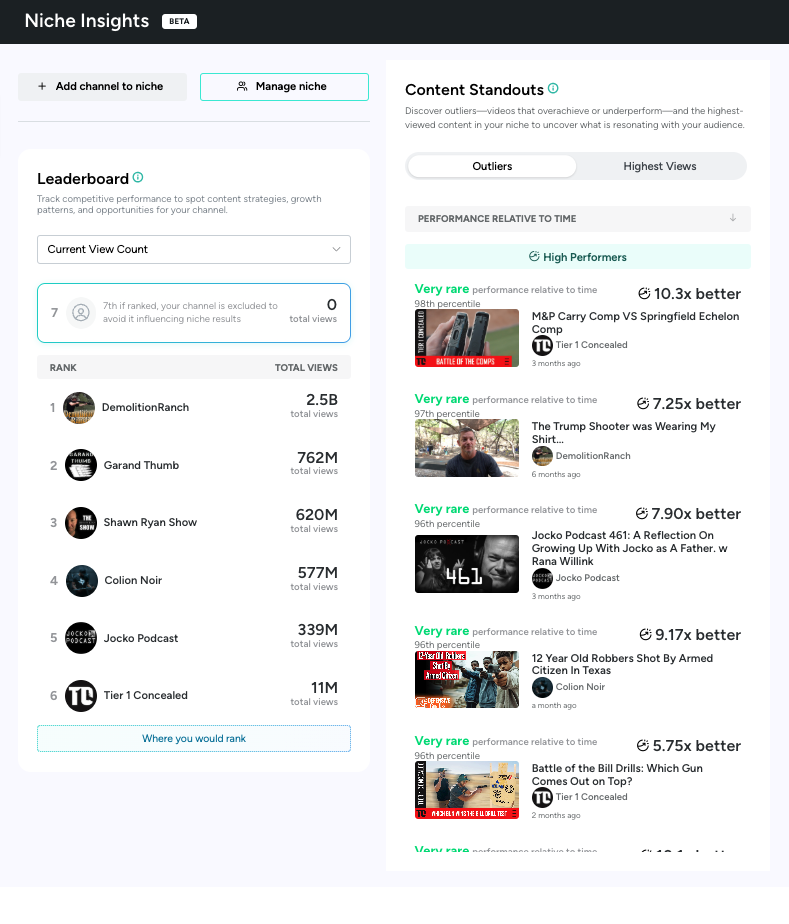
Task: Click the 11M total views value
Action: [x=324, y=687]
